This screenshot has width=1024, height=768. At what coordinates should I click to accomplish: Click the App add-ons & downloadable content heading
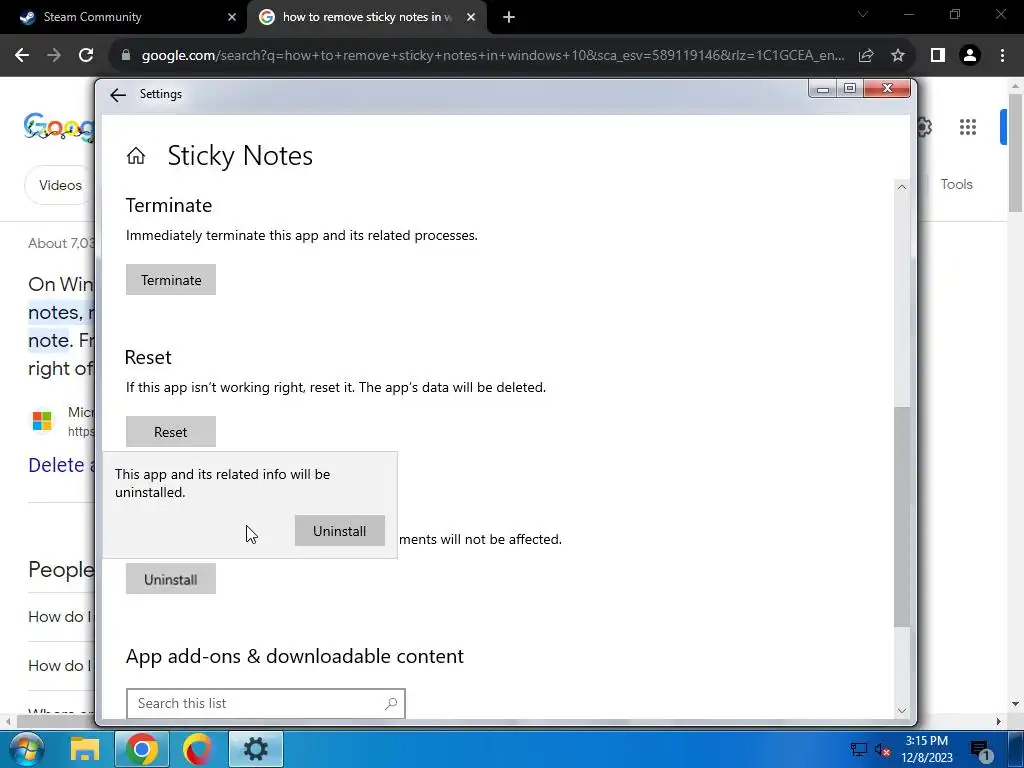coord(295,656)
